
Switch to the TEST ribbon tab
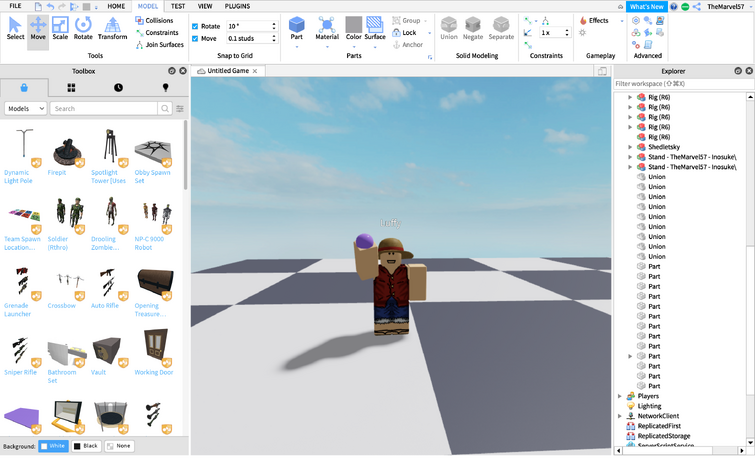pos(178,6)
